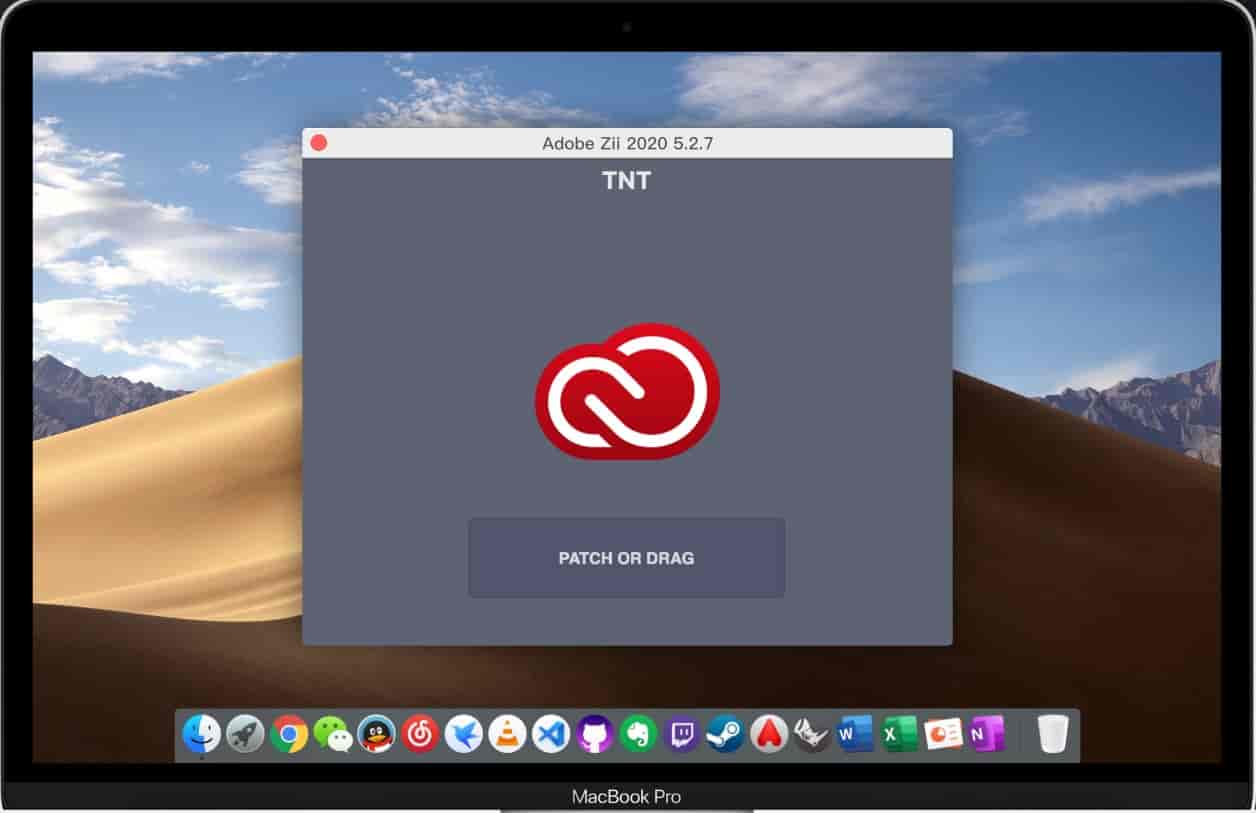Open Finder from the dock
The image size is (1256, 813).
pos(201,734)
